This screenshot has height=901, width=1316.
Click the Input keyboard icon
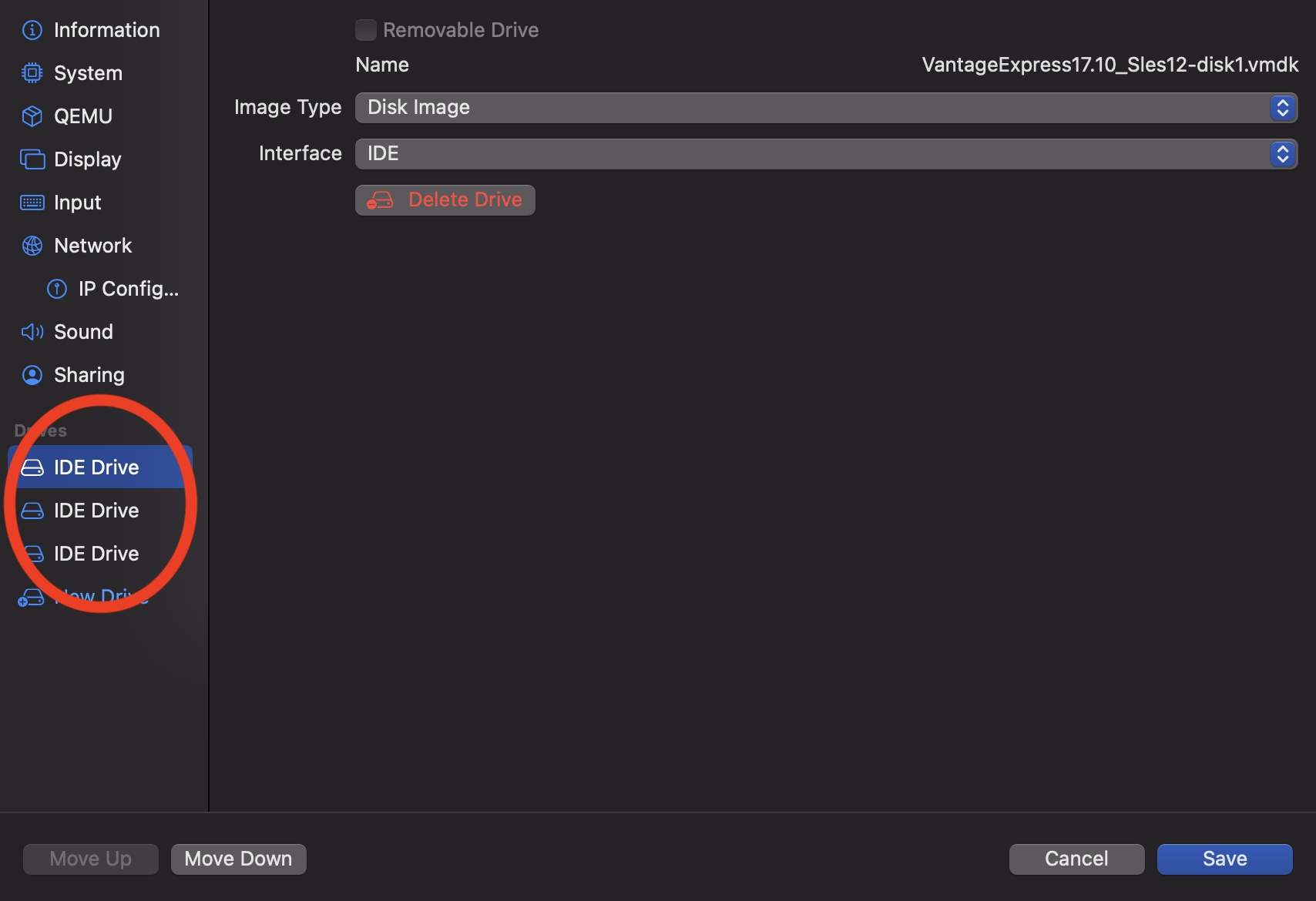(32, 203)
